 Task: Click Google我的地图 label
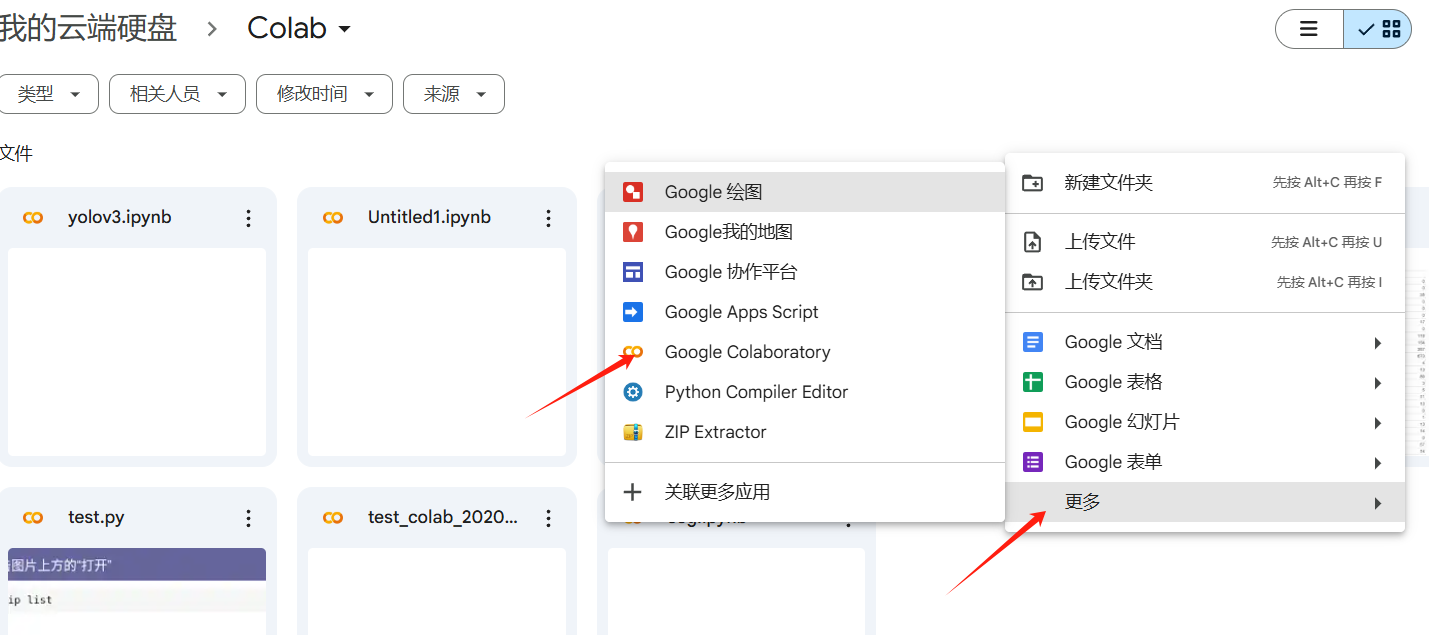click(x=729, y=232)
